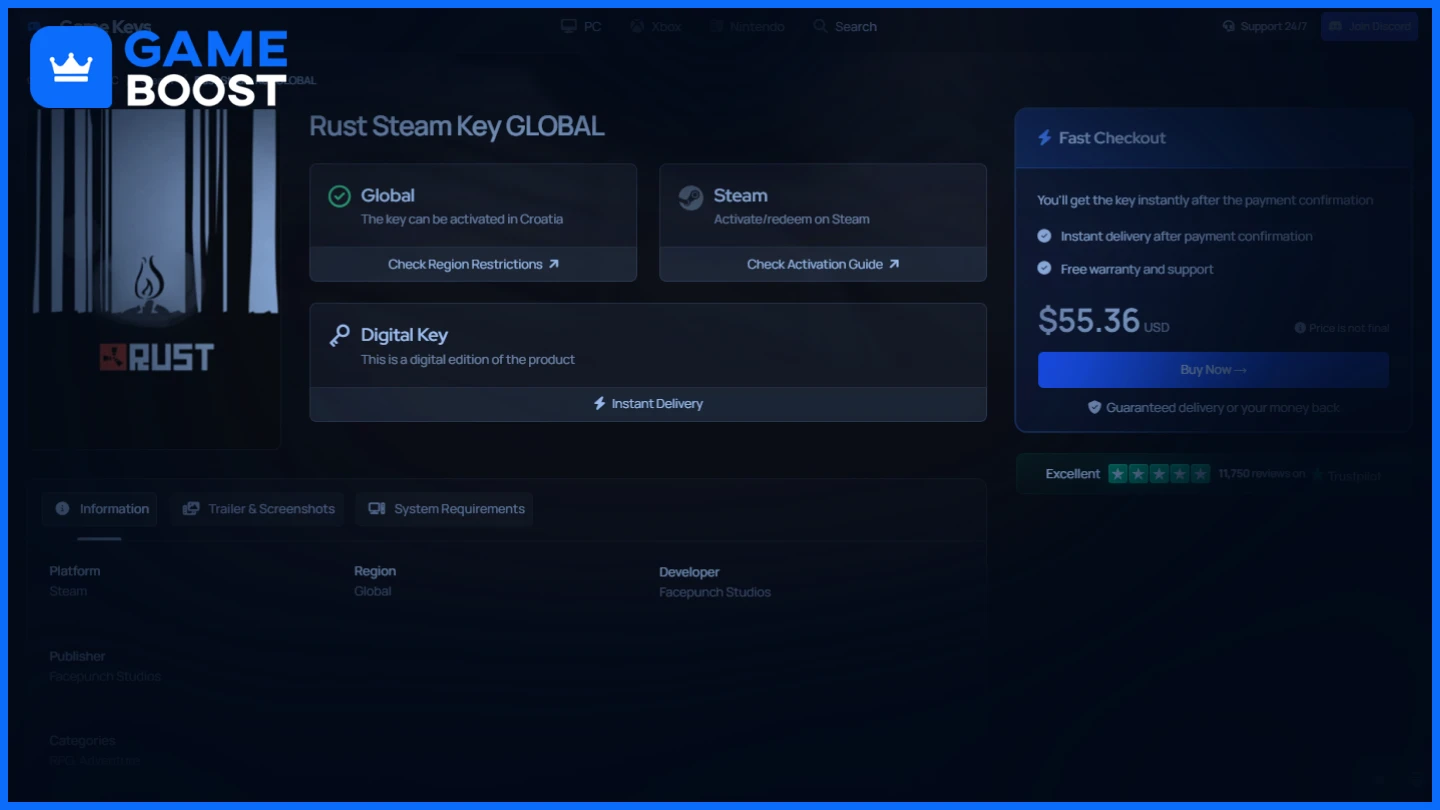Image resolution: width=1440 pixels, height=810 pixels.
Task: Click the Fast Checkout lightning icon
Action: pyautogui.click(x=1044, y=138)
